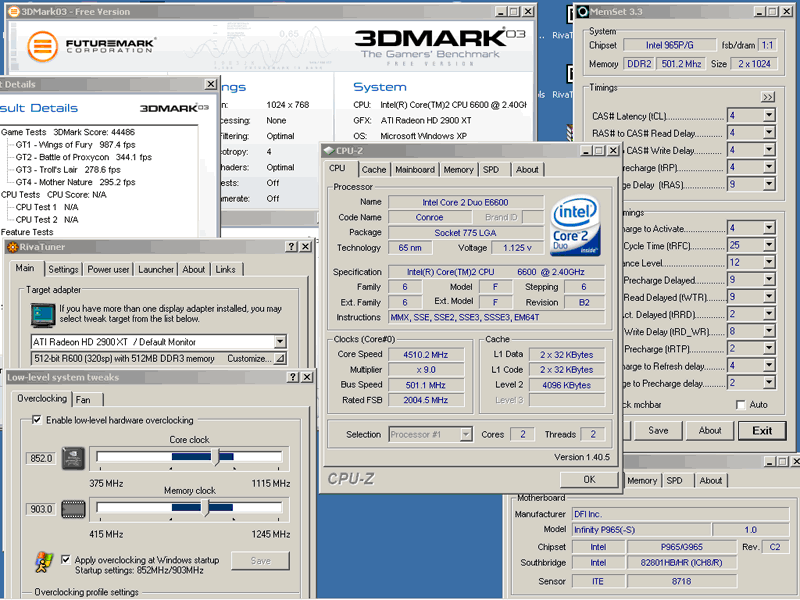Click the Memory clock 903.0 value field
This screenshot has height=600, width=800.
click(41, 509)
